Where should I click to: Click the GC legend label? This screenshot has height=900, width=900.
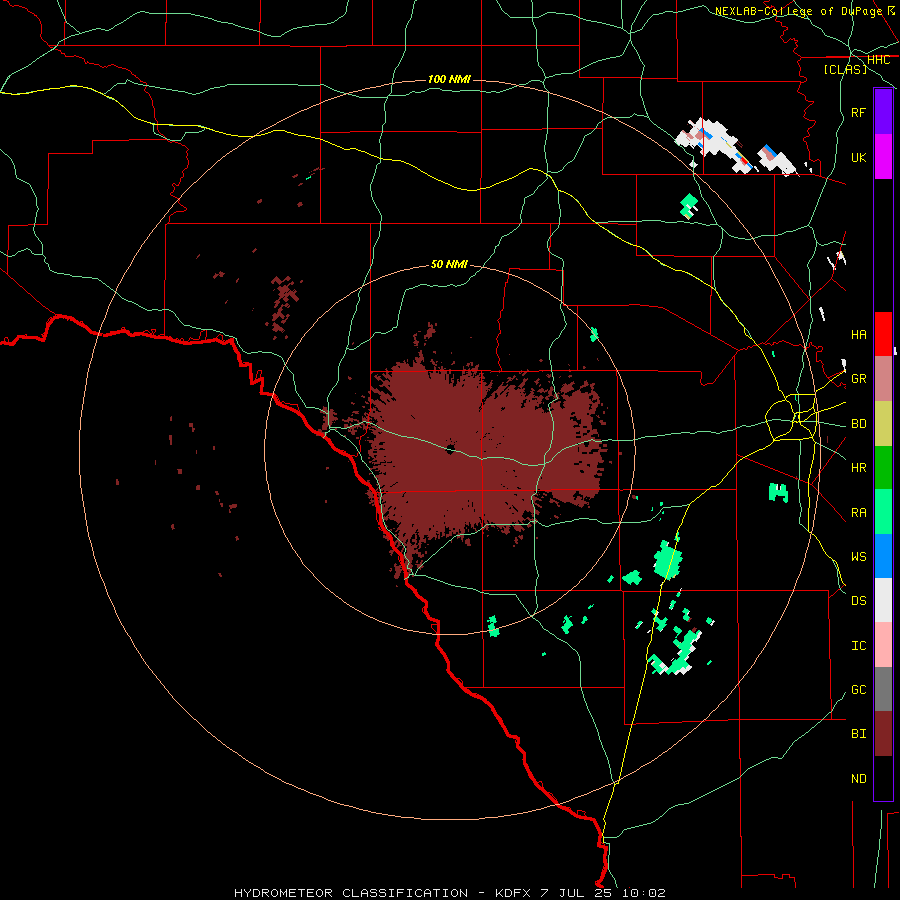tap(859, 690)
